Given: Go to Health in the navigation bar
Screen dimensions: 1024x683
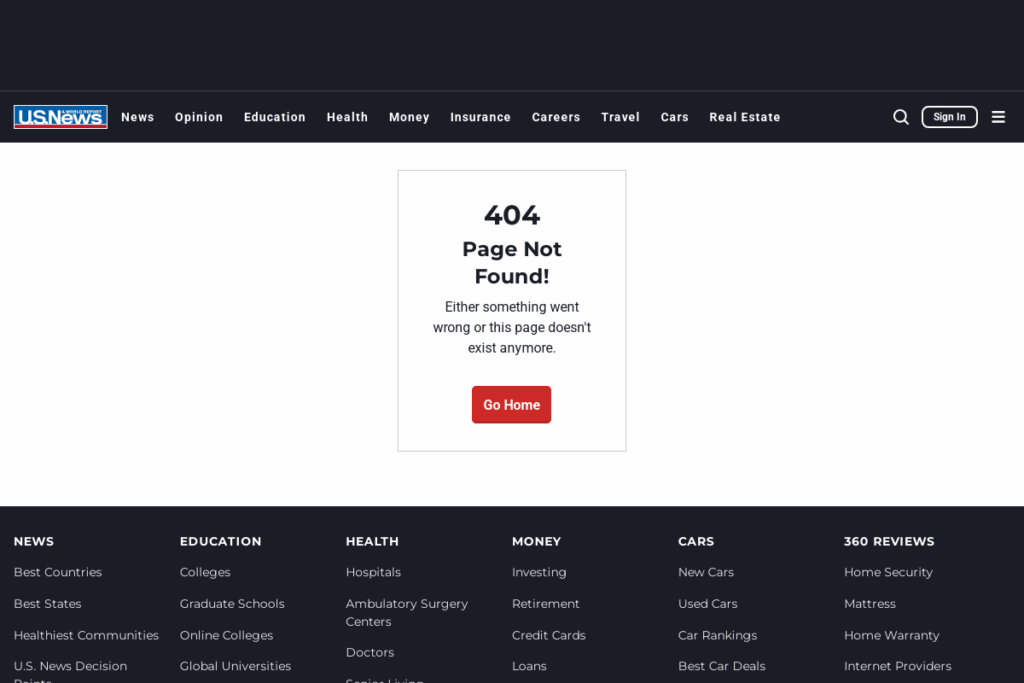Looking at the screenshot, I should pyautogui.click(x=347, y=117).
